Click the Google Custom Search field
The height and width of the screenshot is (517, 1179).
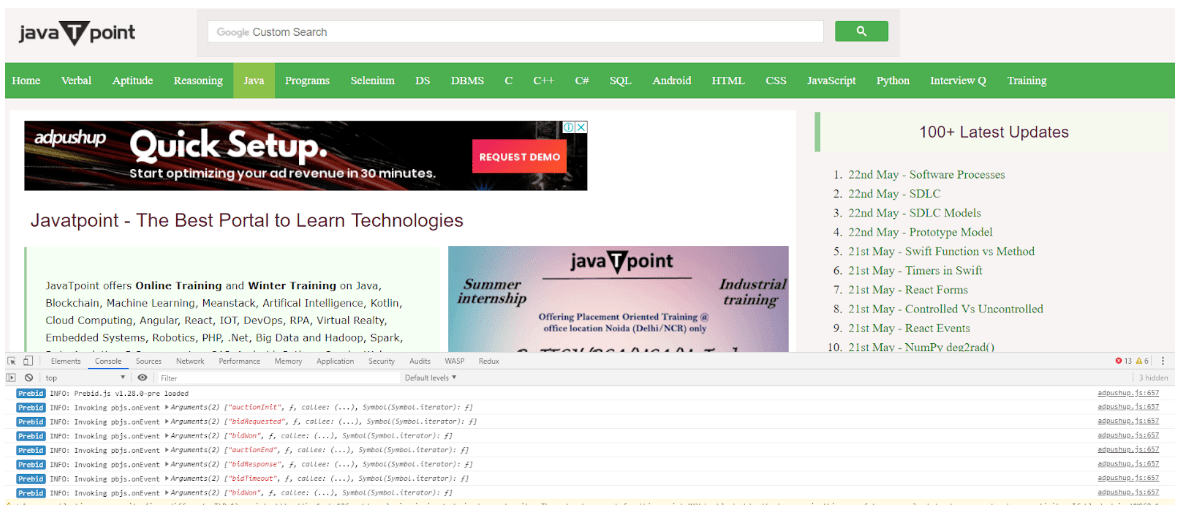515,32
